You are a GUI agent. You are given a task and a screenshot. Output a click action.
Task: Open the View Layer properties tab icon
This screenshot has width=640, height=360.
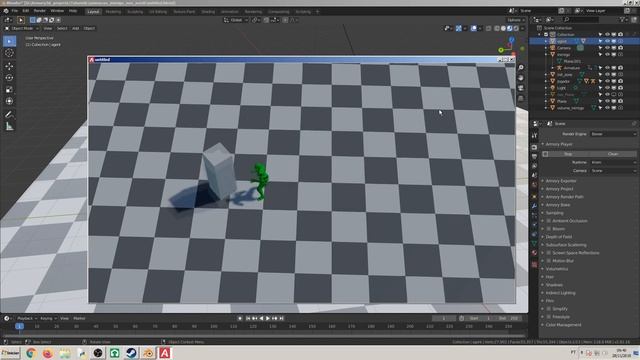tap(534, 166)
